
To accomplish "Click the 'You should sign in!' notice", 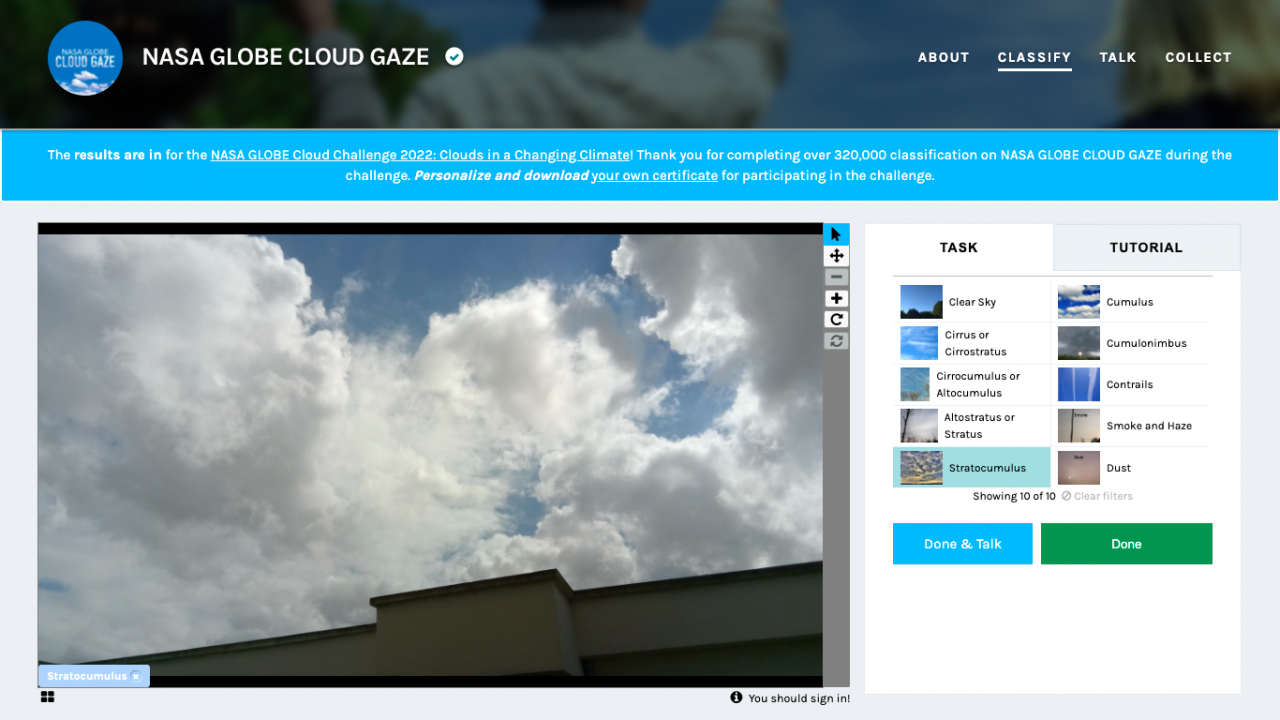I will 799,698.
